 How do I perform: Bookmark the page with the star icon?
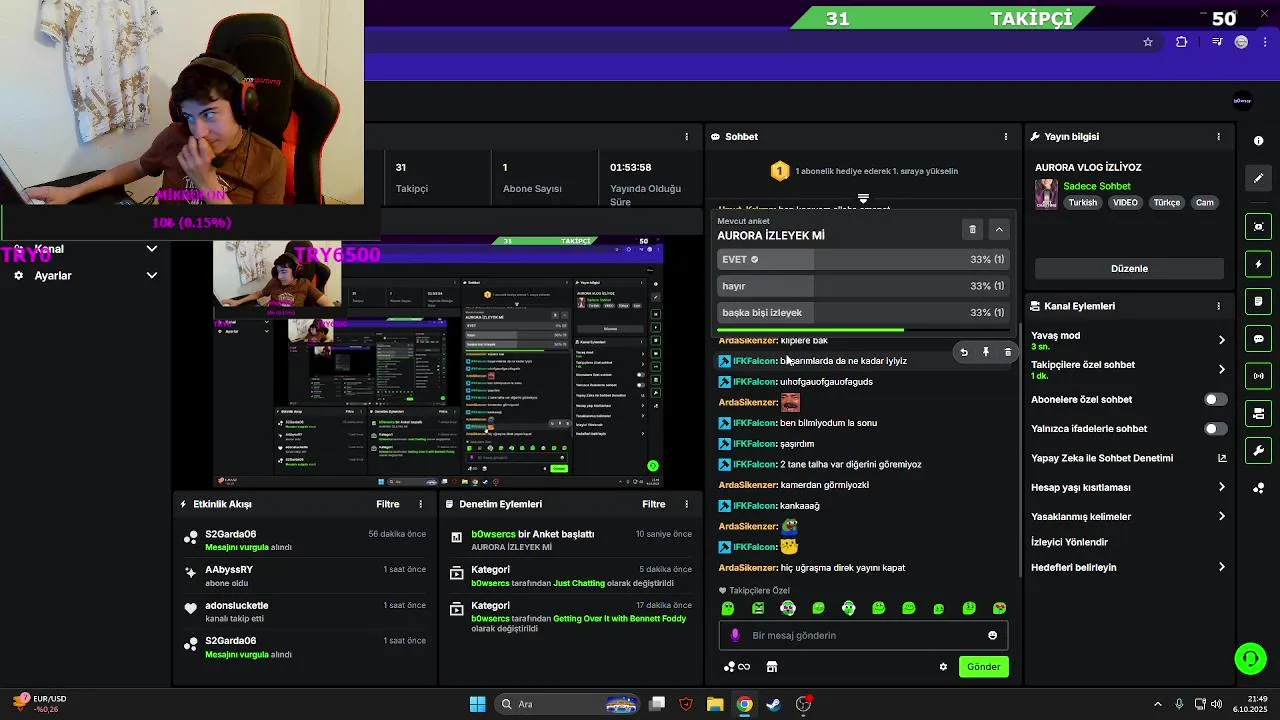(1148, 42)
